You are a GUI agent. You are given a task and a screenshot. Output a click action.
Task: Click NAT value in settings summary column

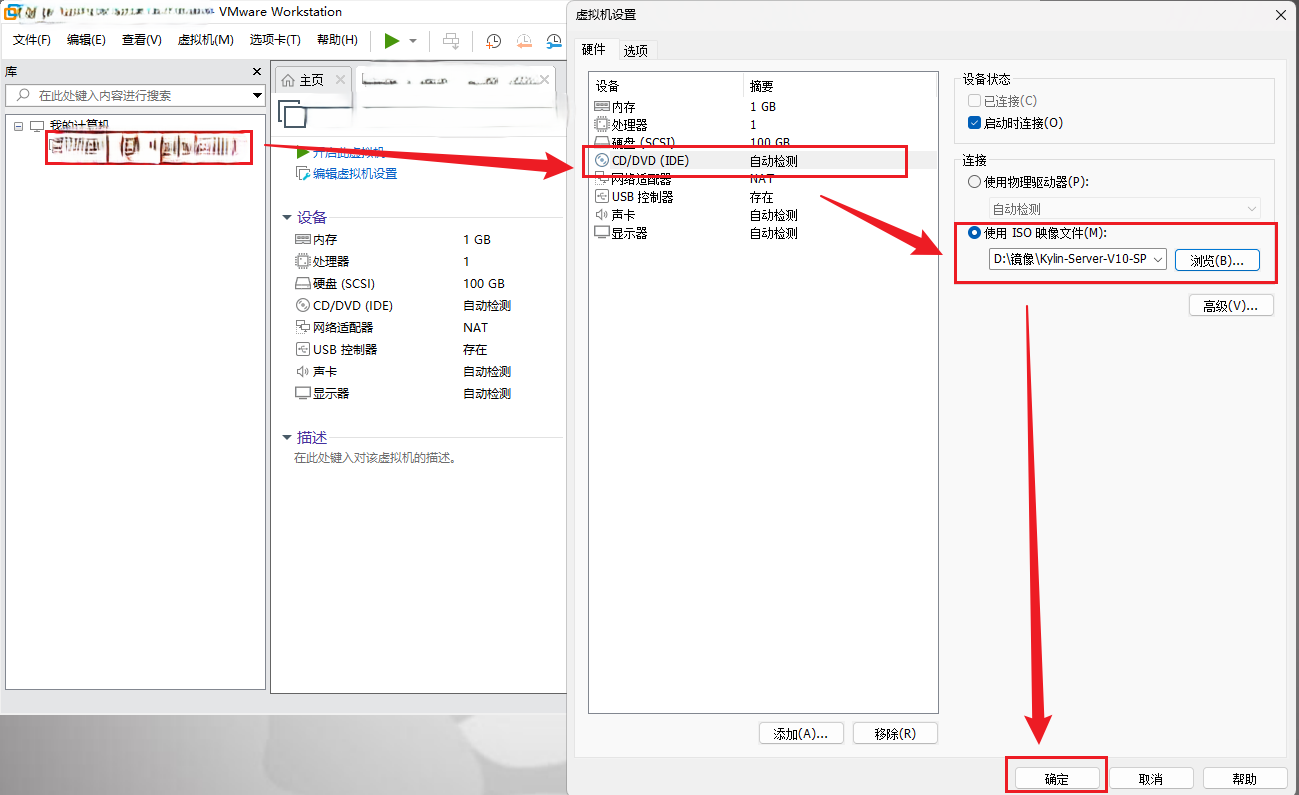point(762,179)
